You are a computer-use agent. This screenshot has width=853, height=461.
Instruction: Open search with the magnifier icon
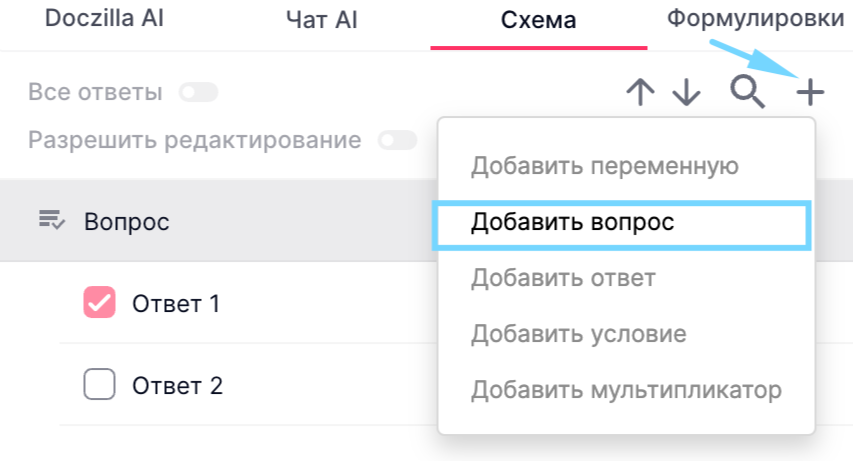pos(748,92)
